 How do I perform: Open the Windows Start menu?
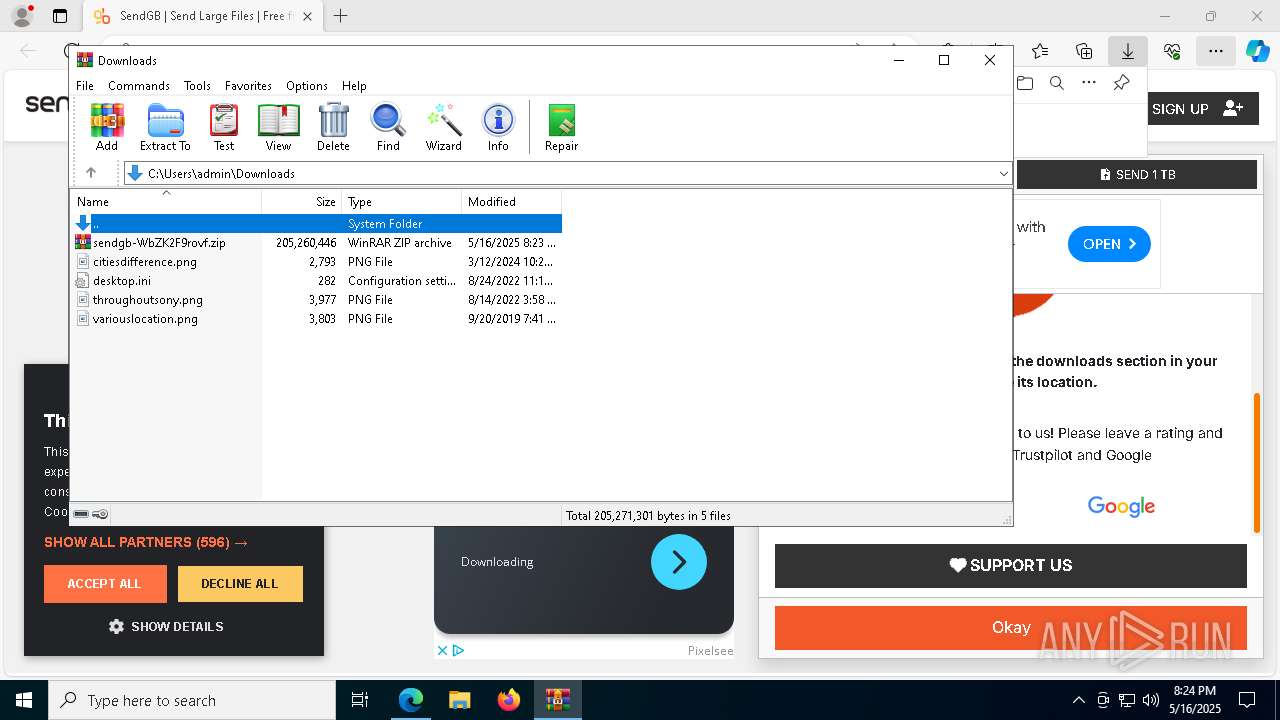[x=24, y=700]
